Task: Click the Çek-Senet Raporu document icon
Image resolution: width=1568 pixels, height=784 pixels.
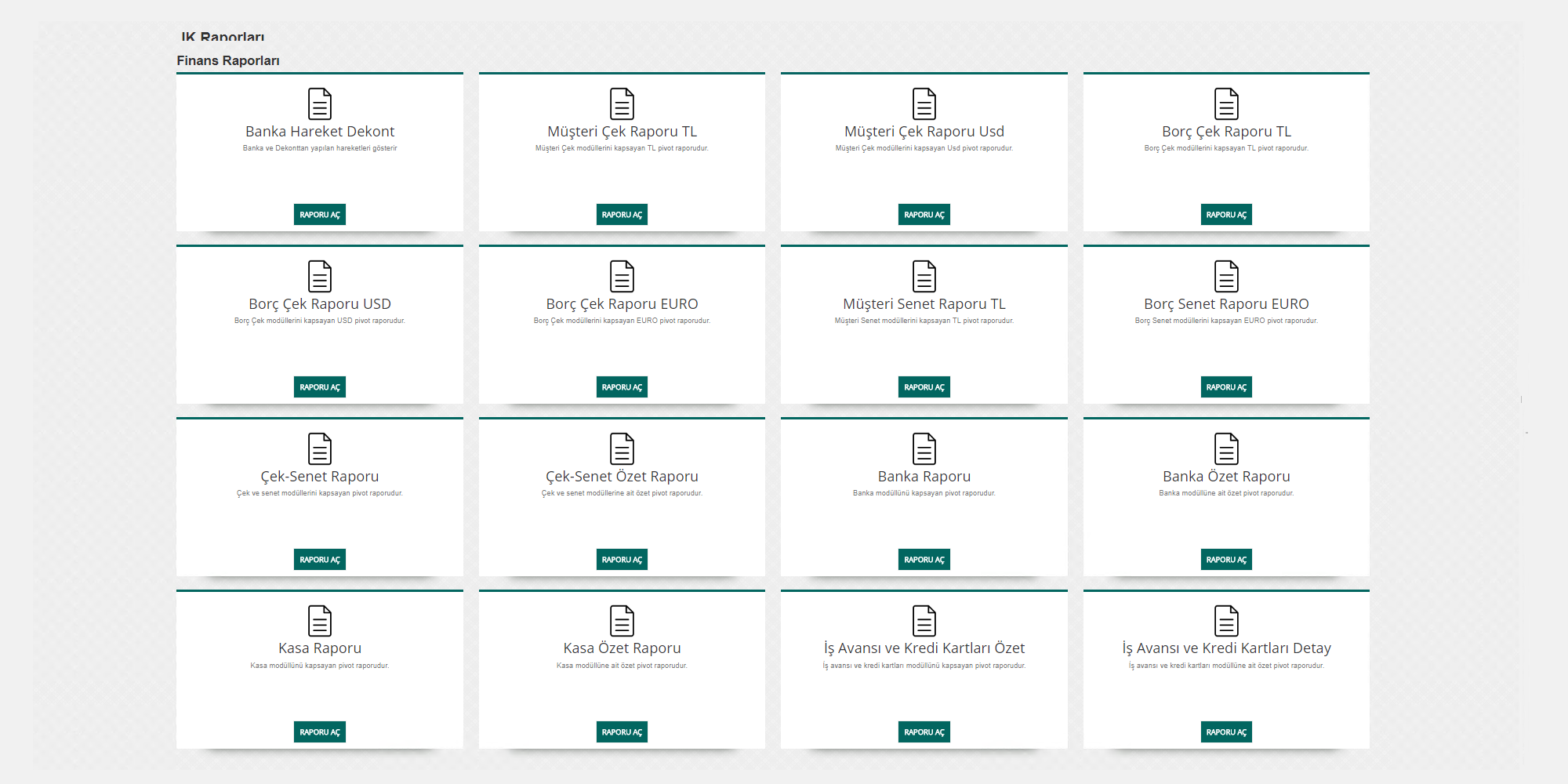Action: tap(320, 448)
